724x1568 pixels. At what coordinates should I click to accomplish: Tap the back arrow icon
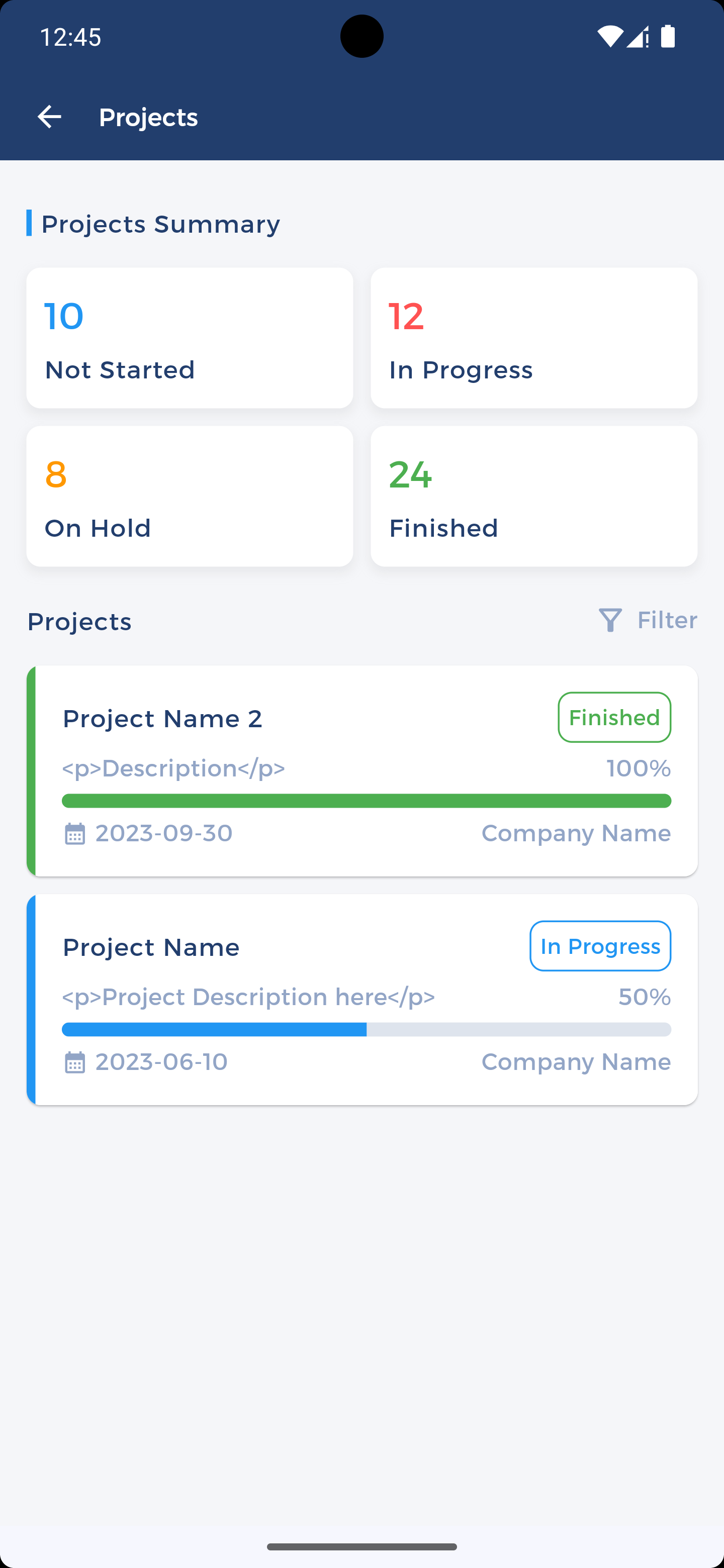click(49, 117)
